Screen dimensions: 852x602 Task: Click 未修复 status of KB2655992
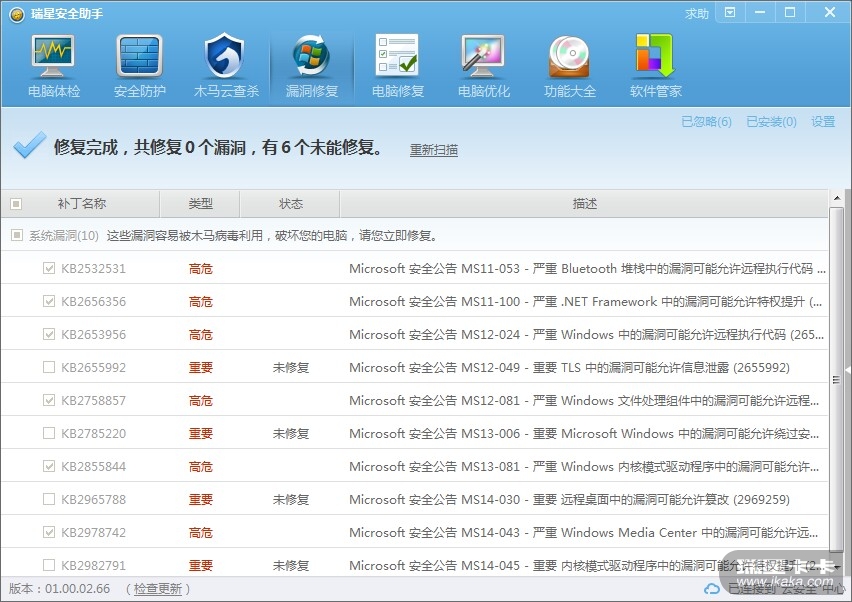pos(291,368)
